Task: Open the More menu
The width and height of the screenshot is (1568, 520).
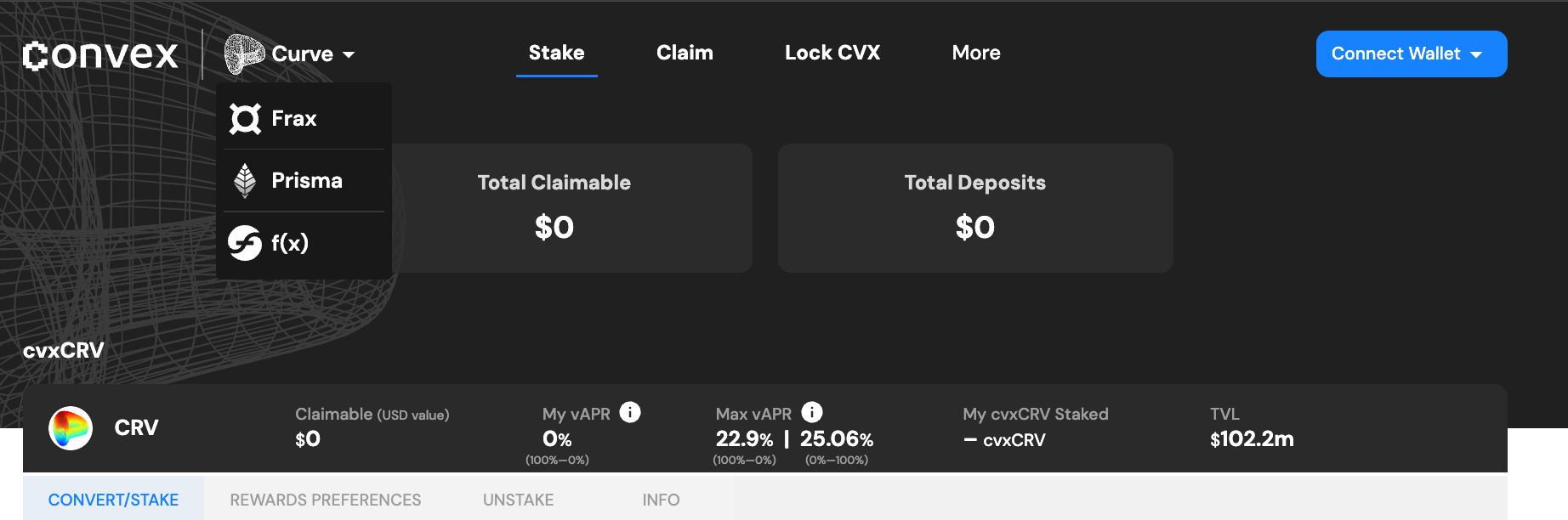Action: coord(975,53)
